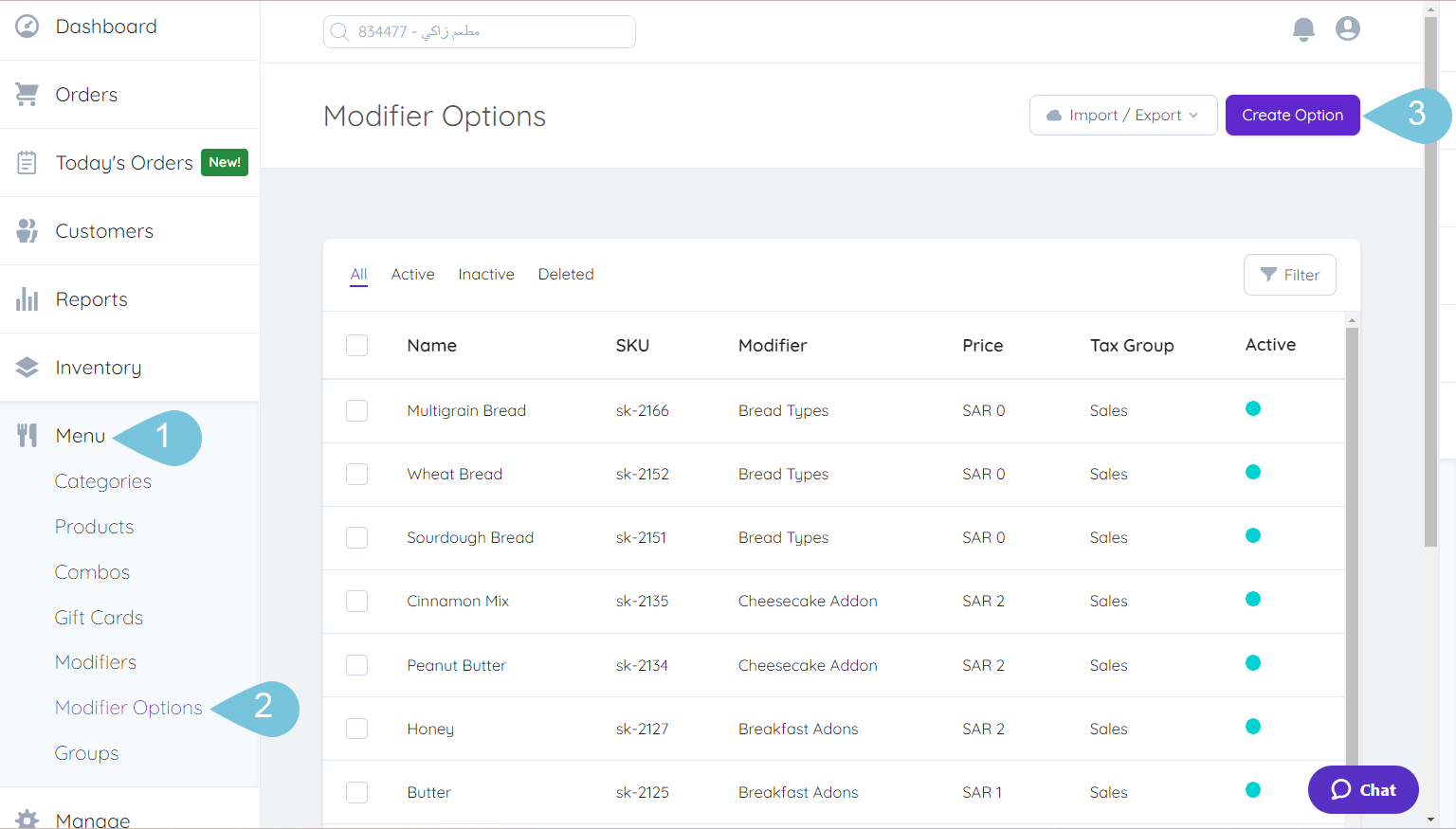Click the Customers people icon
The width and height of the screenshot is (1456, 829).
(x=27, y=230)
